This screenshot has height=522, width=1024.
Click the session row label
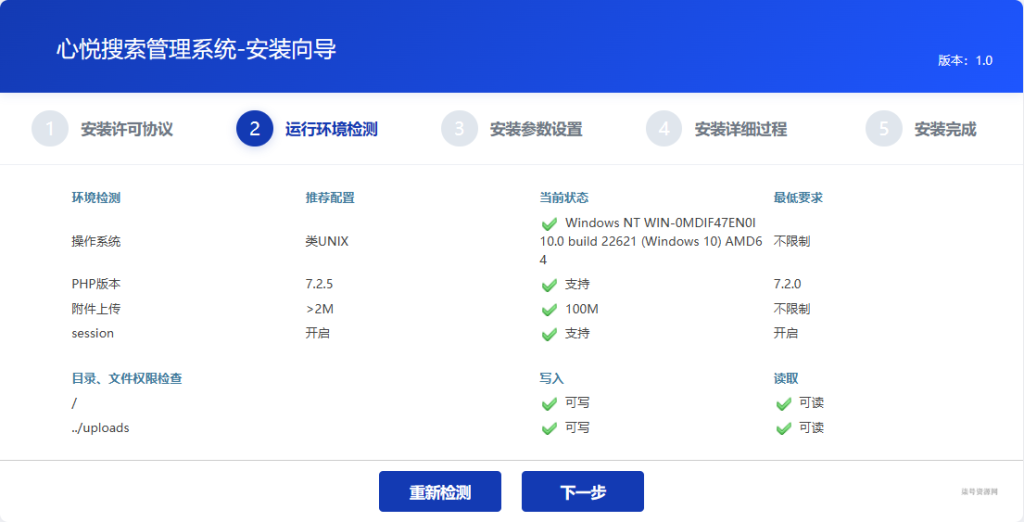(92, 333)
